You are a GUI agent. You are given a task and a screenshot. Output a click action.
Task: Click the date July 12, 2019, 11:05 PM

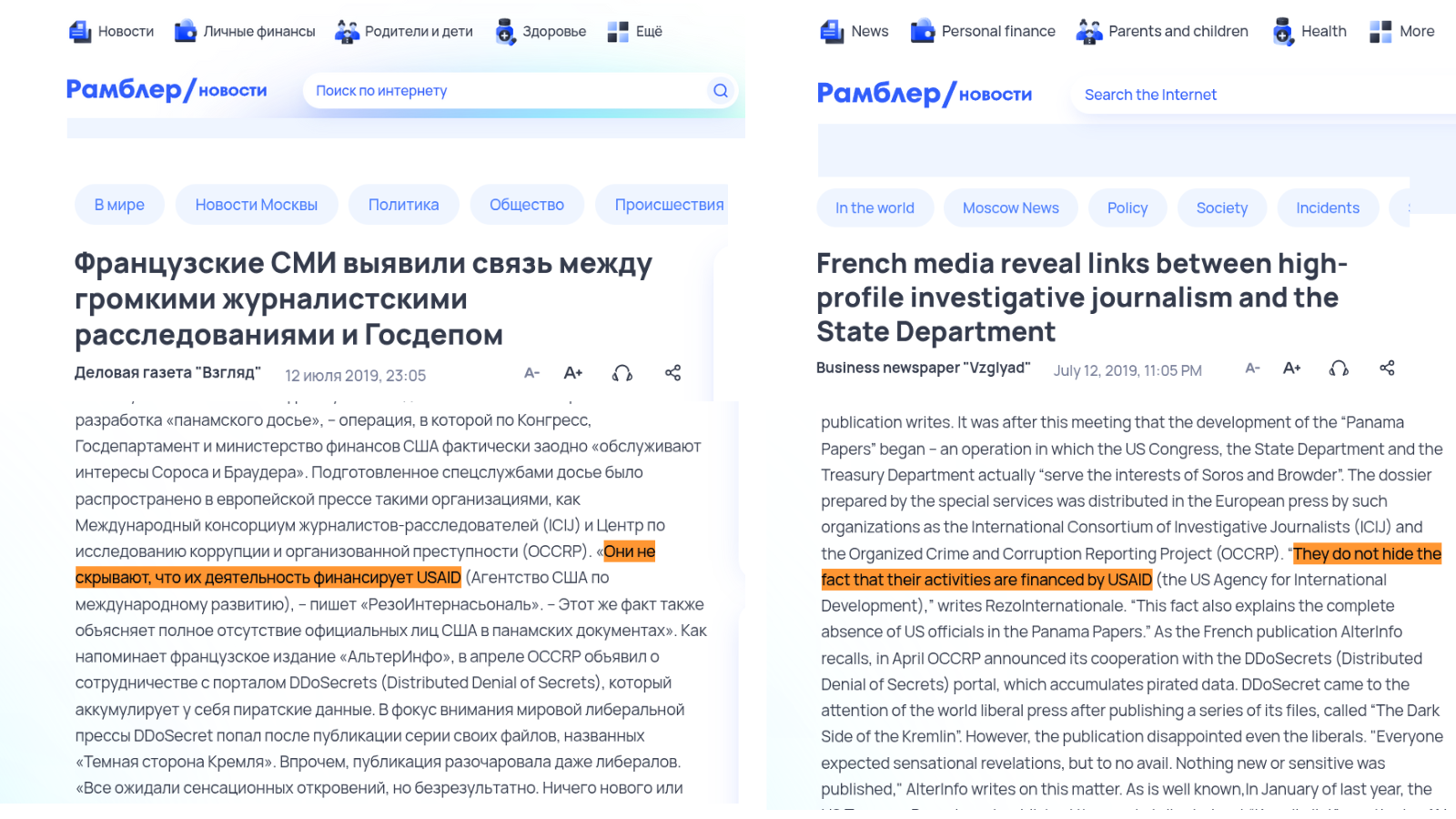click(x=1127, y=371)
